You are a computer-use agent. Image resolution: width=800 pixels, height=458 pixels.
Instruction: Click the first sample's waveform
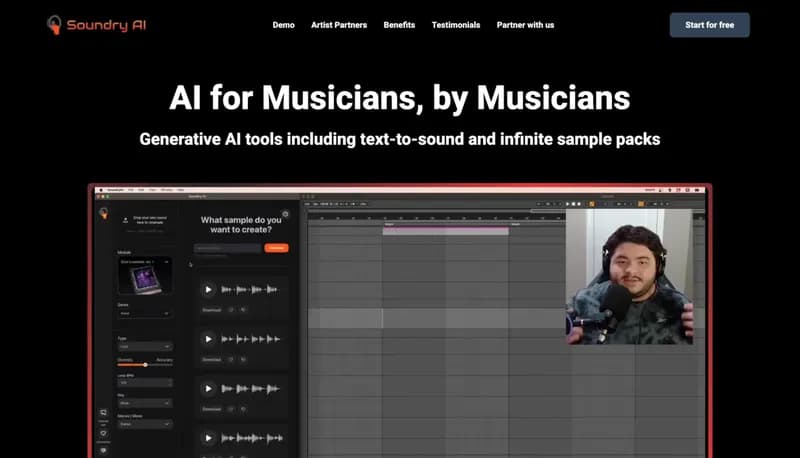click(250, 290)
